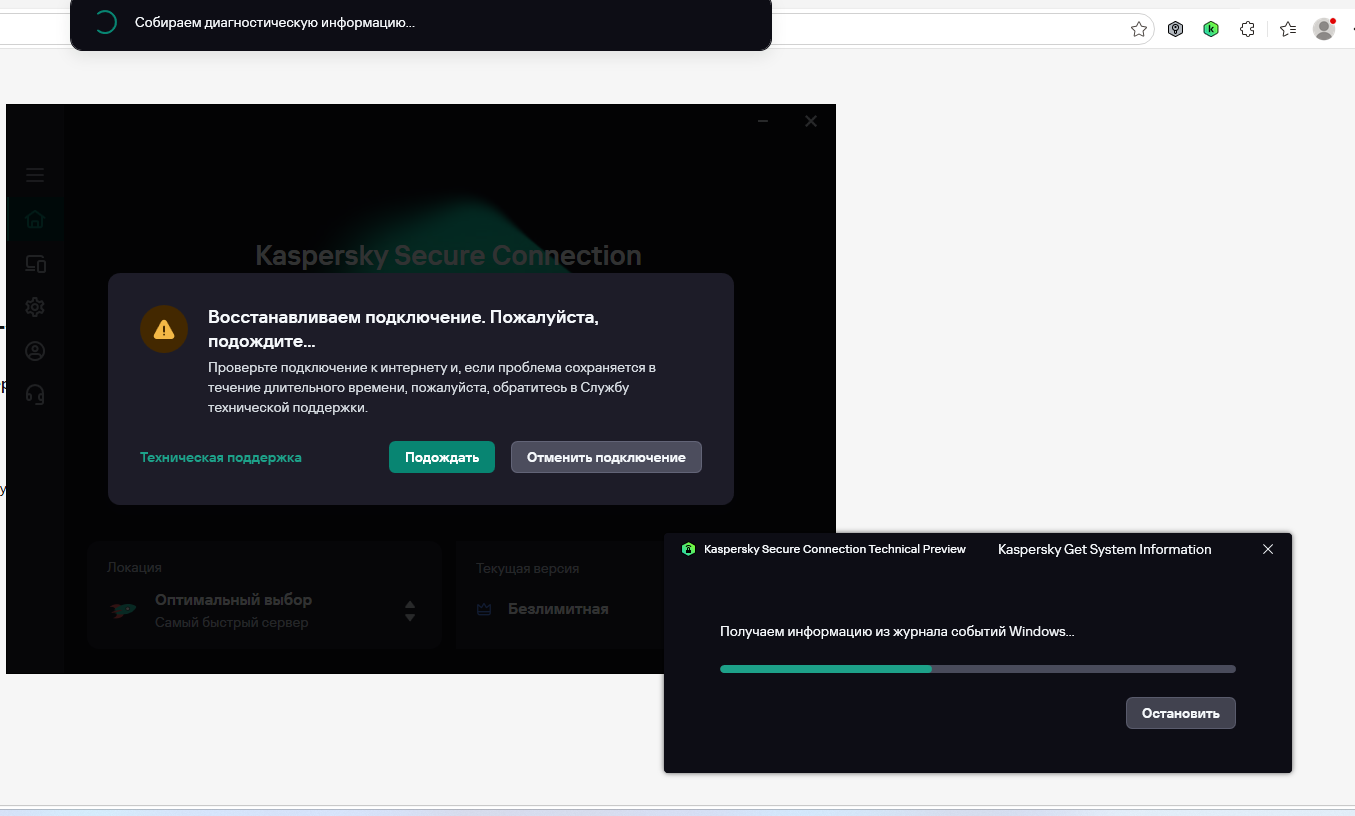Click the Подождать button
Screen dimensions: 1355x816
pyautogui.click(x=442, y=457)
